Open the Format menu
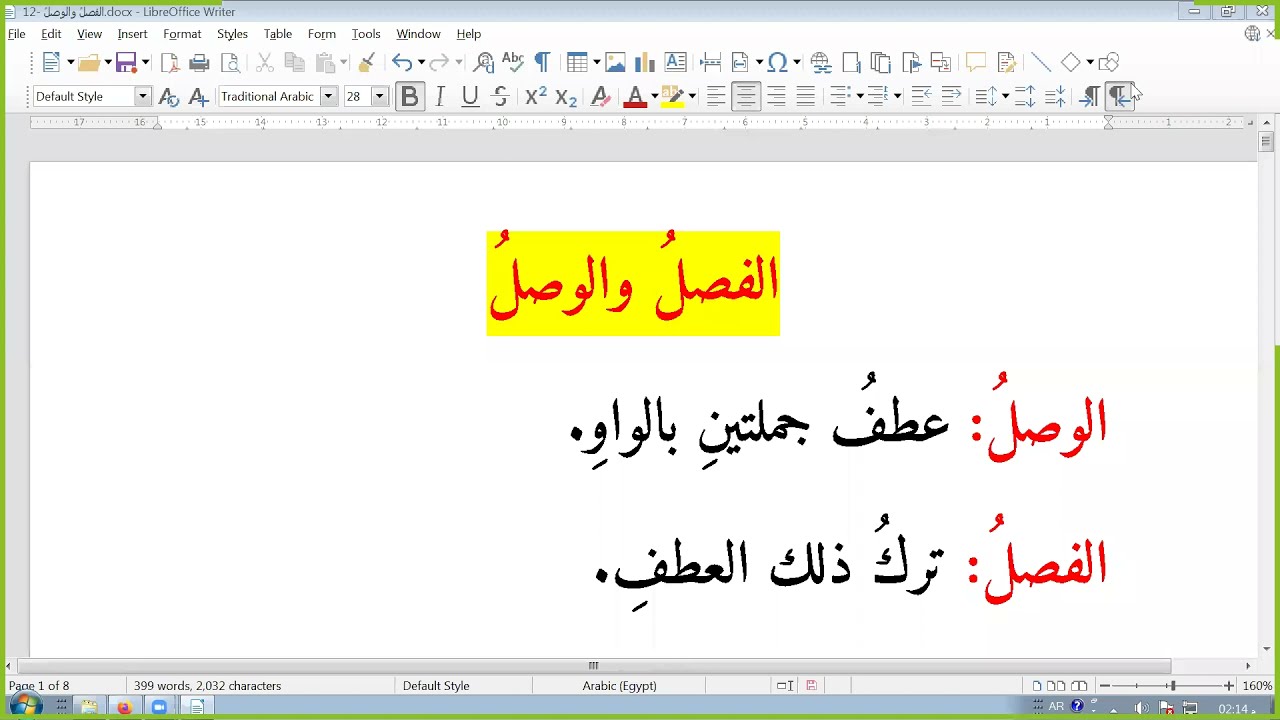The image size is (1280, 720). pyautogui.click(x=182, y=34)
